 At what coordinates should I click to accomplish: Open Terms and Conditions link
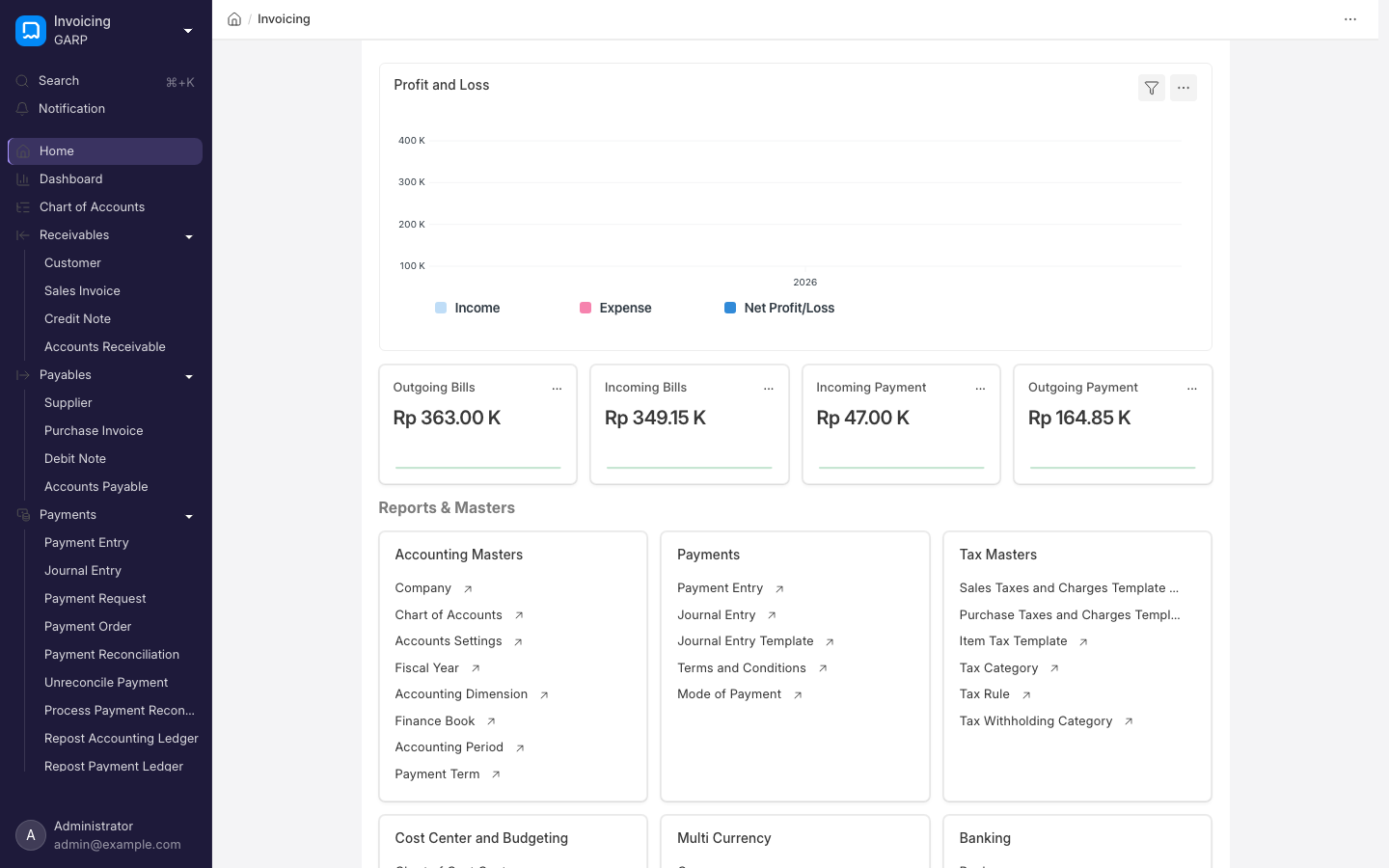742,668
